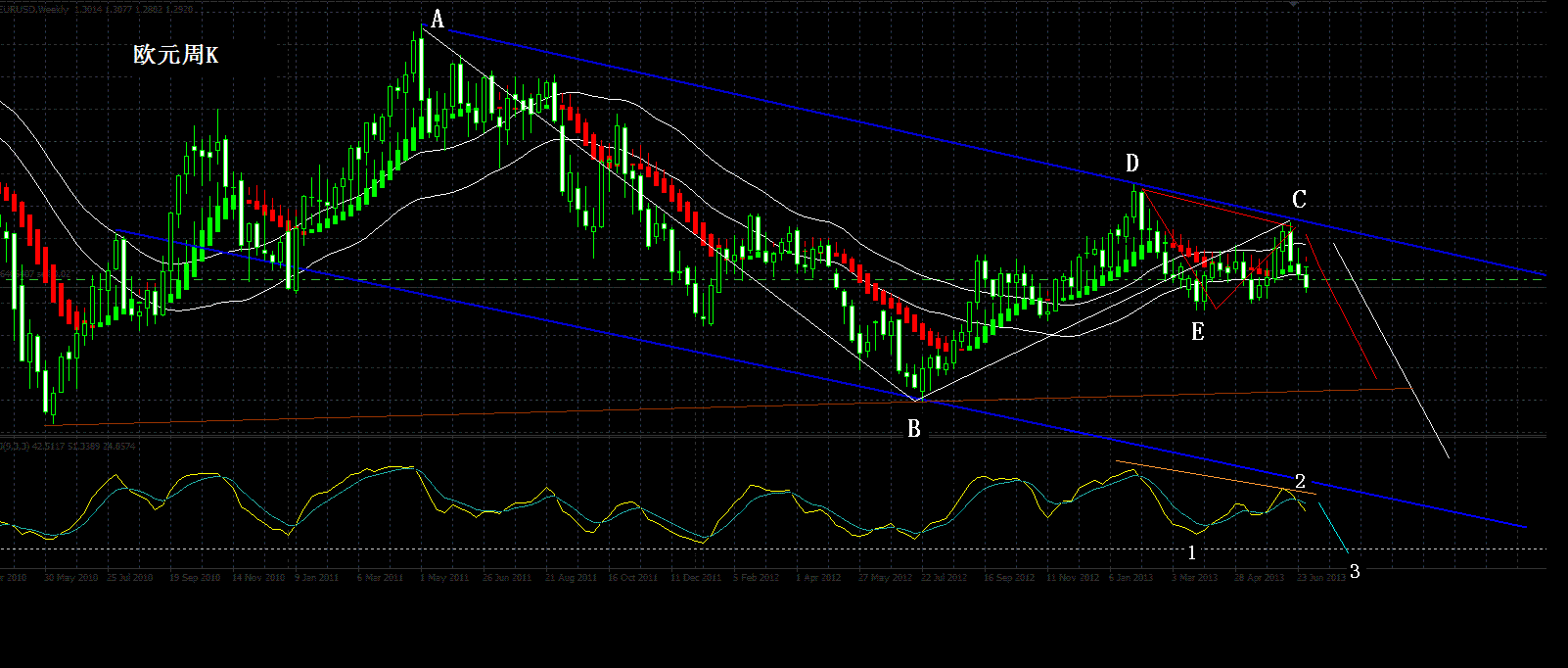Click the 11 Dec 2011 date label
Viewport: 1568px width, 668px height.
696,578
